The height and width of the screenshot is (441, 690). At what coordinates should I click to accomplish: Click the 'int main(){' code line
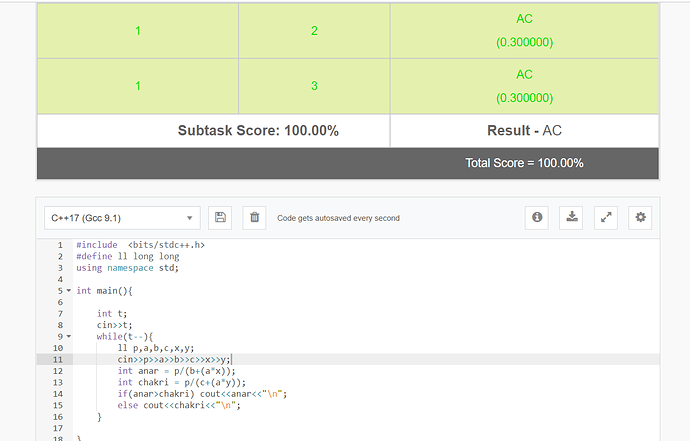(104, 290)
